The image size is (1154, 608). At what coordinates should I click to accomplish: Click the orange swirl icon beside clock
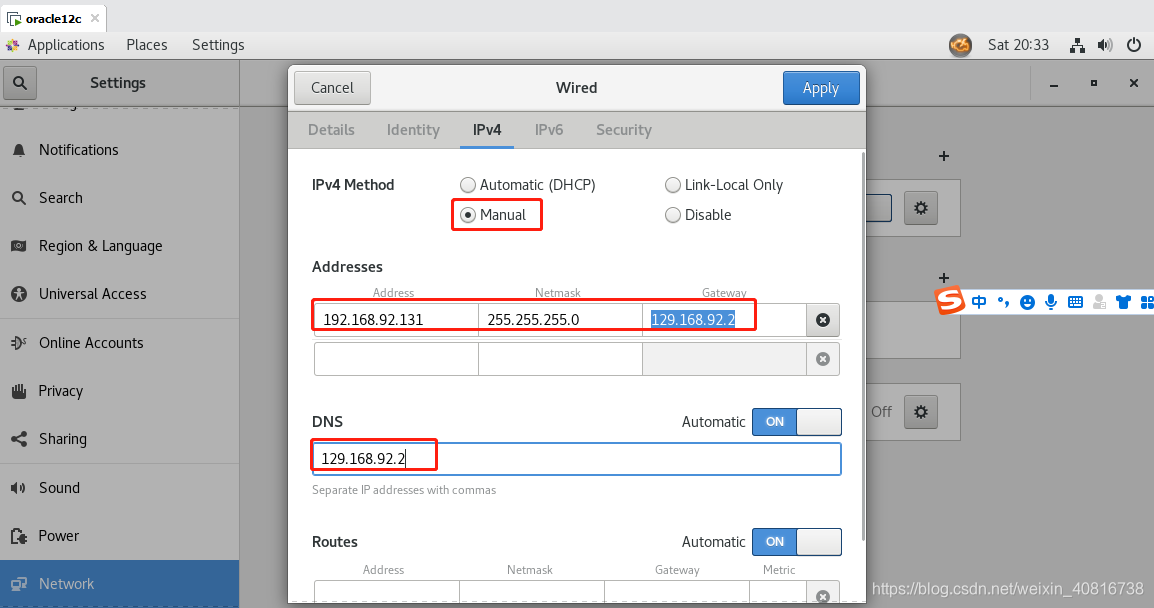click(x=960, y=46)
